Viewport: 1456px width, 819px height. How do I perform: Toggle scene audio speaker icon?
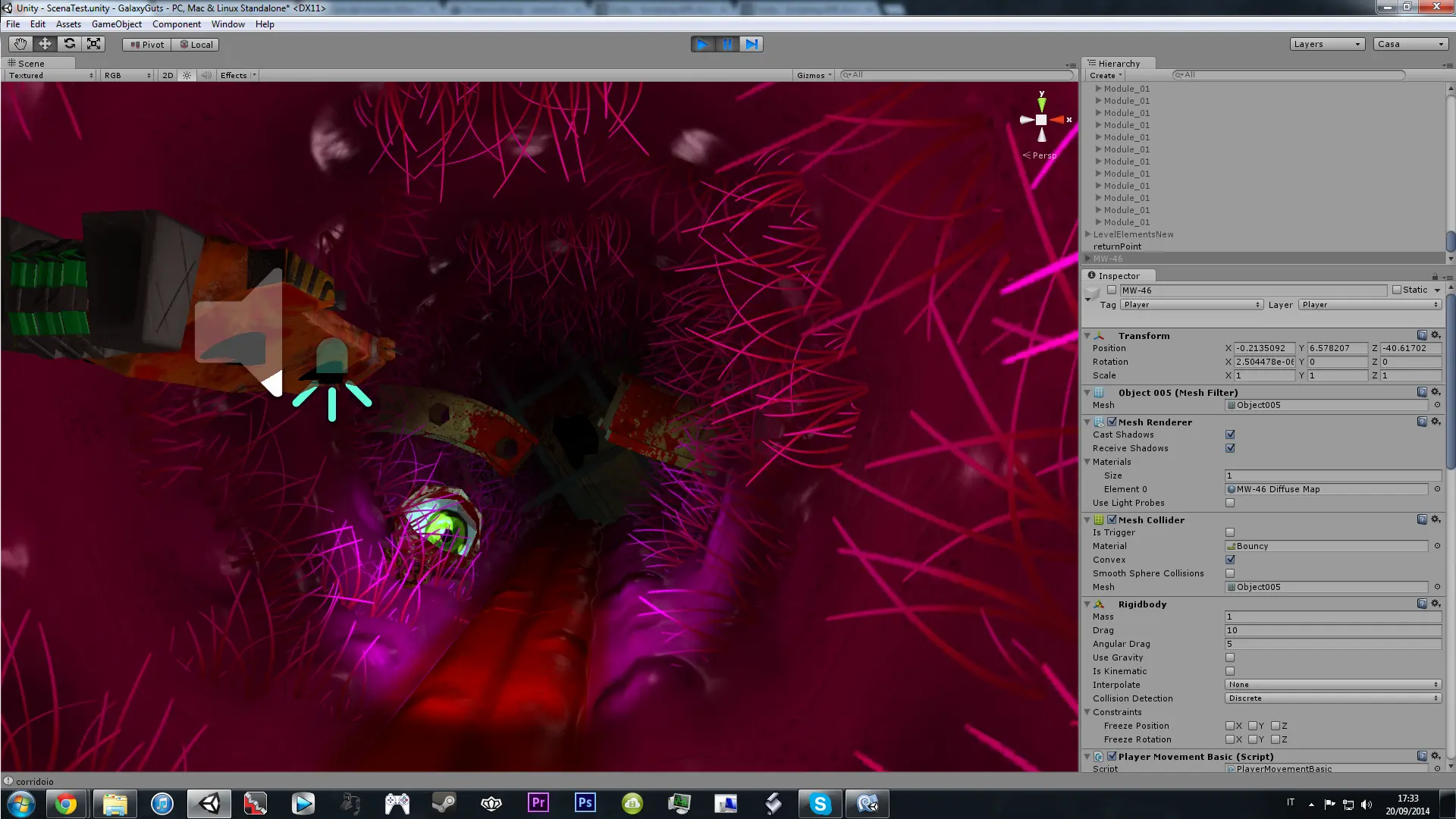click(206, 75)
